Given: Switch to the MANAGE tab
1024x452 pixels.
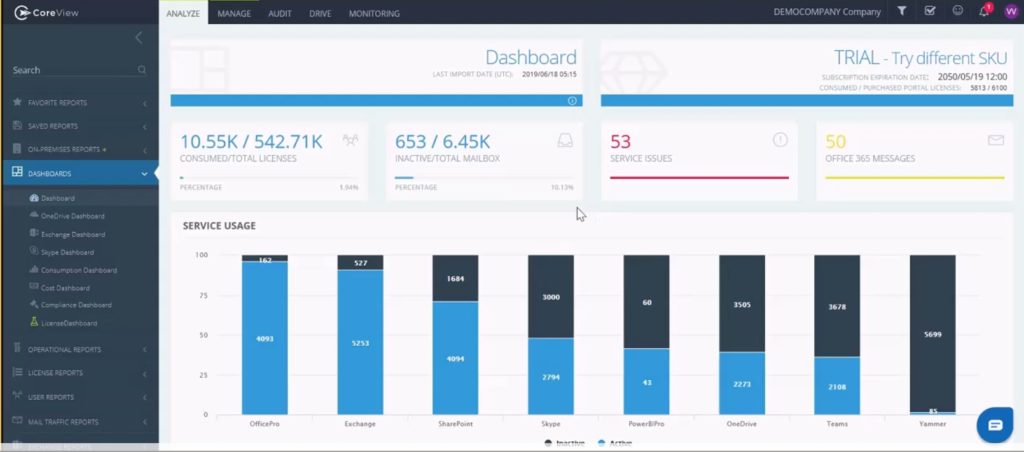Looking at the screenshot, I should tap(234, 13).
